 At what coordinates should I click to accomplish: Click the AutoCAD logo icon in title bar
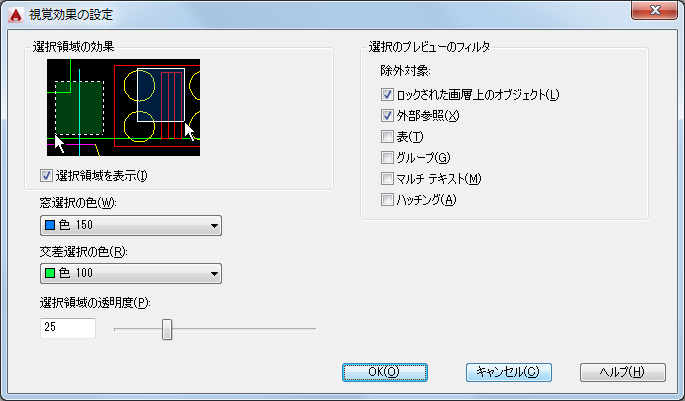click(x=16, y=14)
